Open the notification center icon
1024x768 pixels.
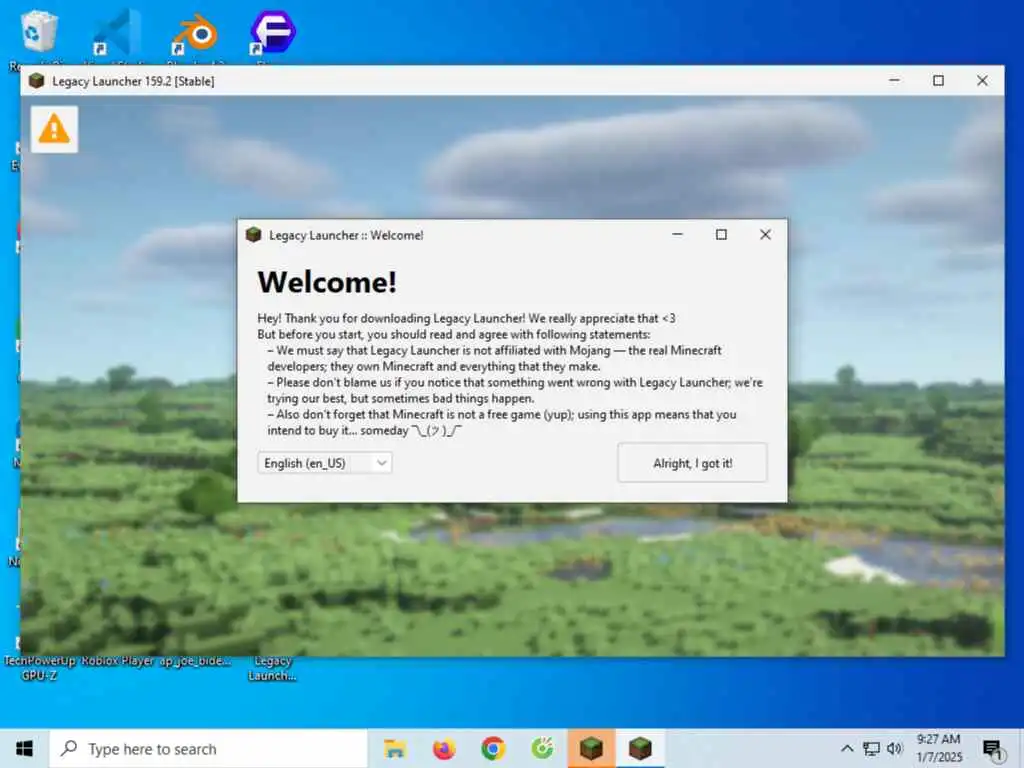tap(993, 749)
